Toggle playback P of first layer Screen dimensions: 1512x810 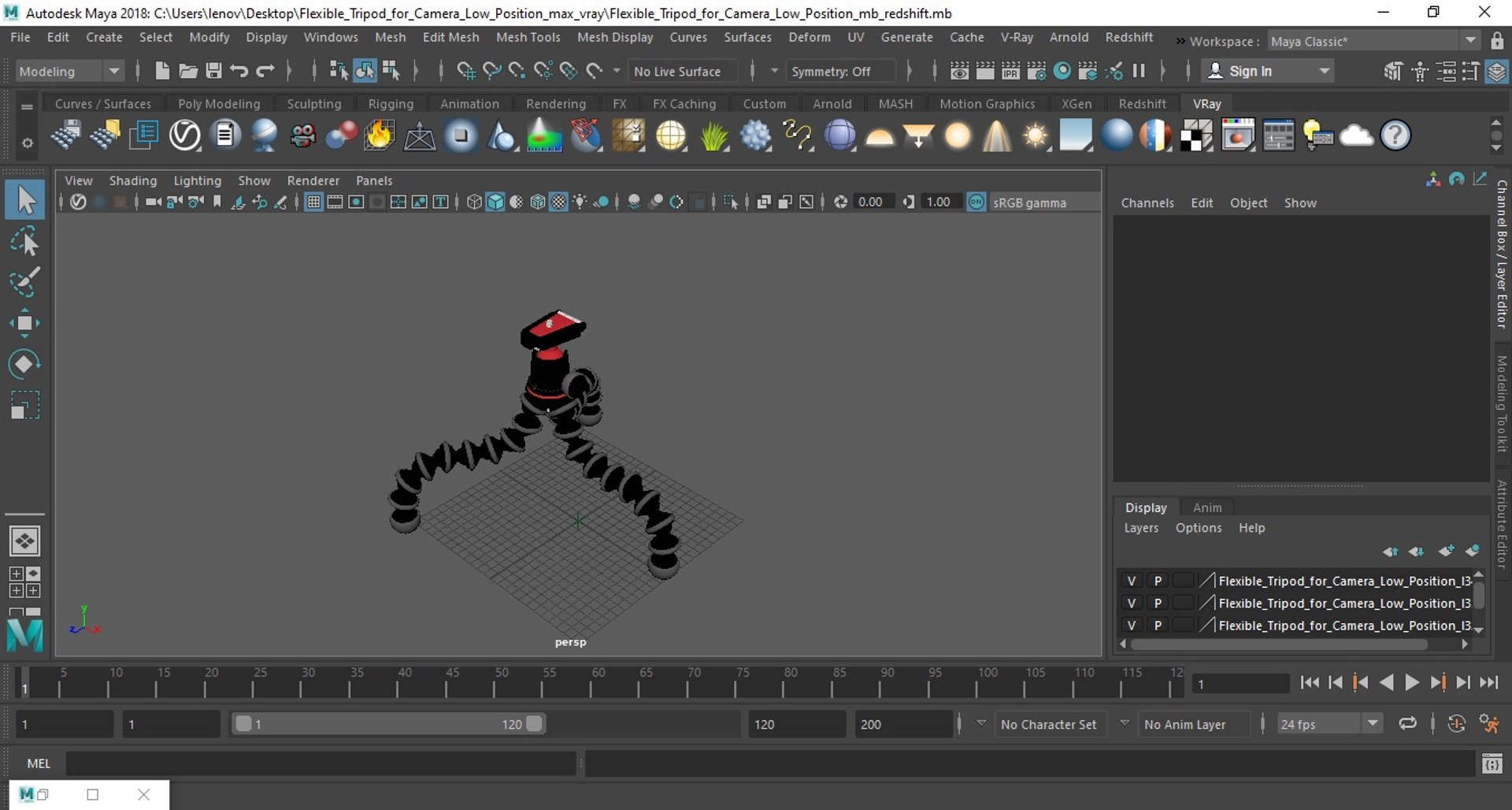pos(1158,581)
